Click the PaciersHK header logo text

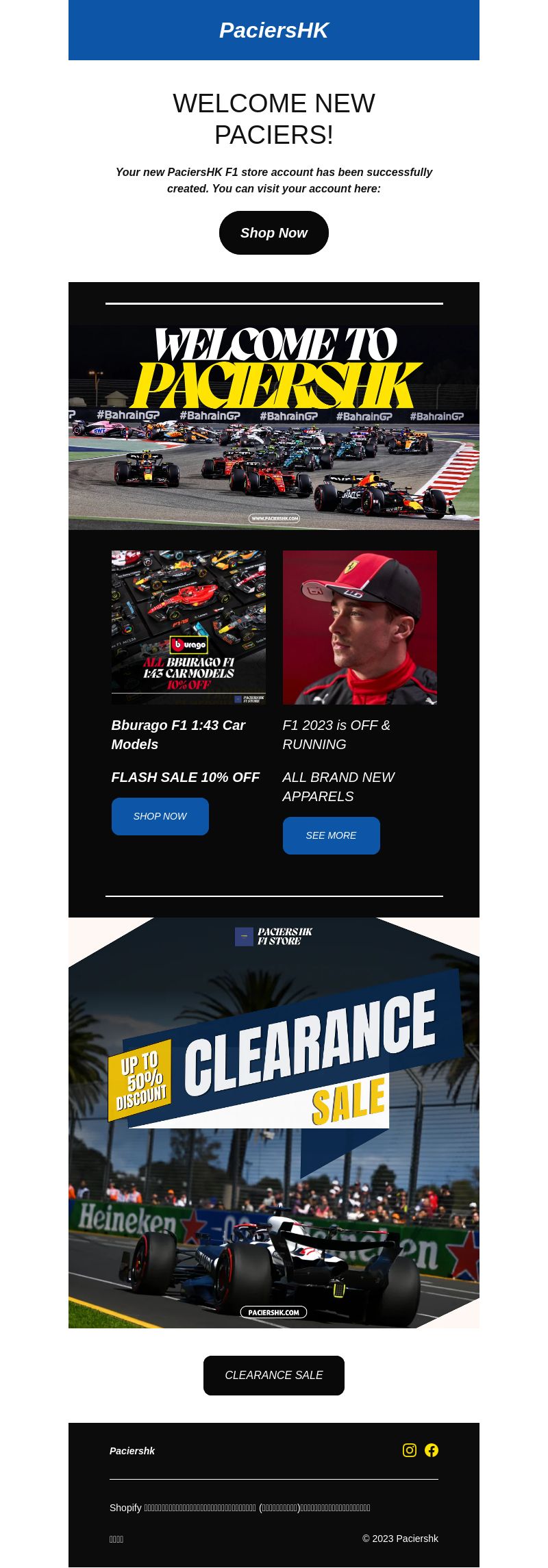[274, 30]
